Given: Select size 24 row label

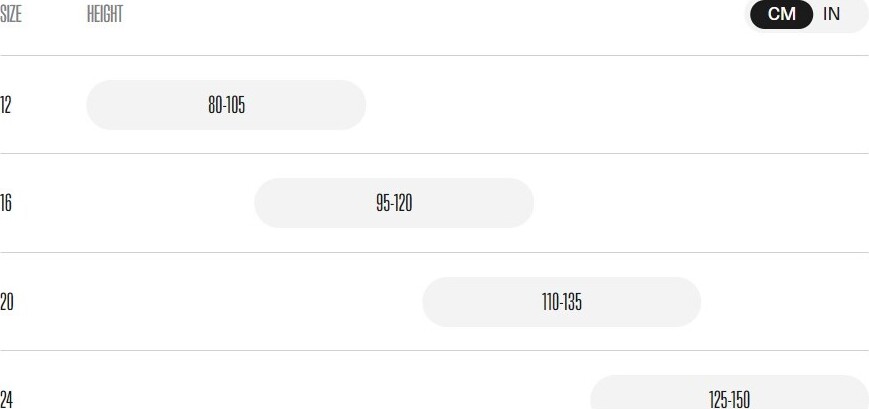Looking at the screenshot, I should 7,400.
